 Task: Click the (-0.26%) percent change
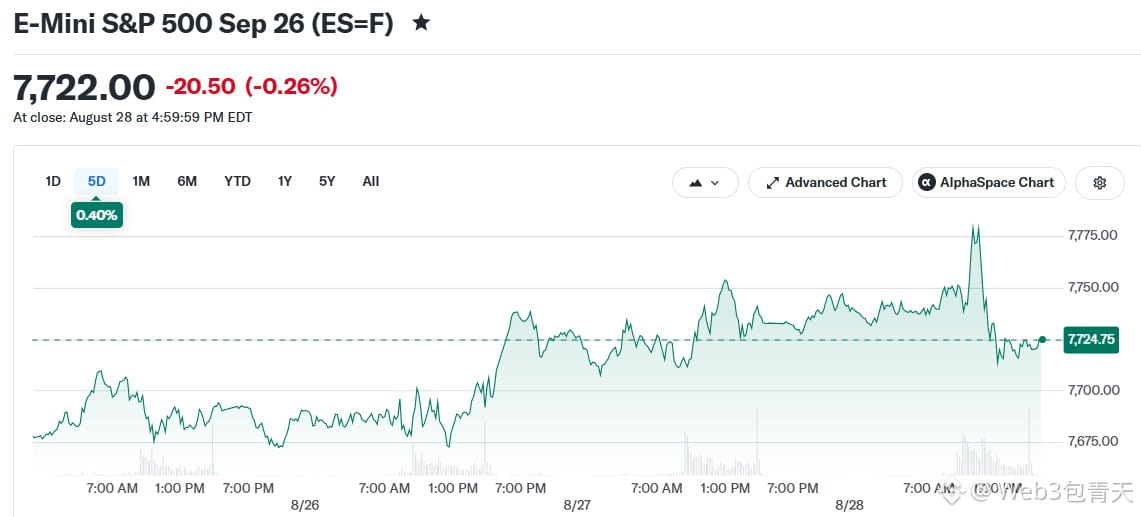291,87
